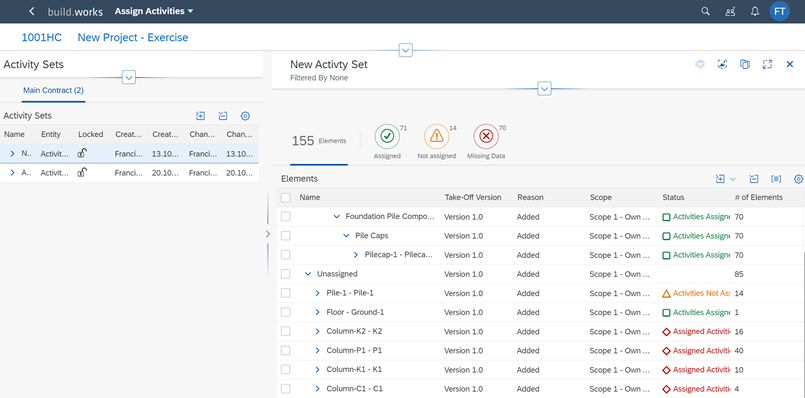Sort by Status column header
Image resolution: width=805 pixels, height=398 pixels.
point(673,197)
